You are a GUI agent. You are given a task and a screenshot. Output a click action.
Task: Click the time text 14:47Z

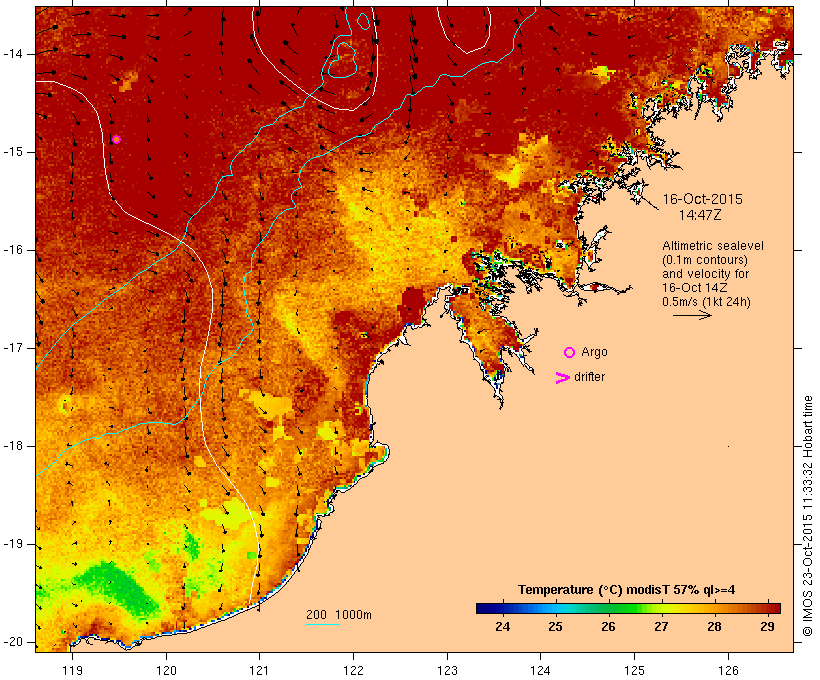pos(700,215)
